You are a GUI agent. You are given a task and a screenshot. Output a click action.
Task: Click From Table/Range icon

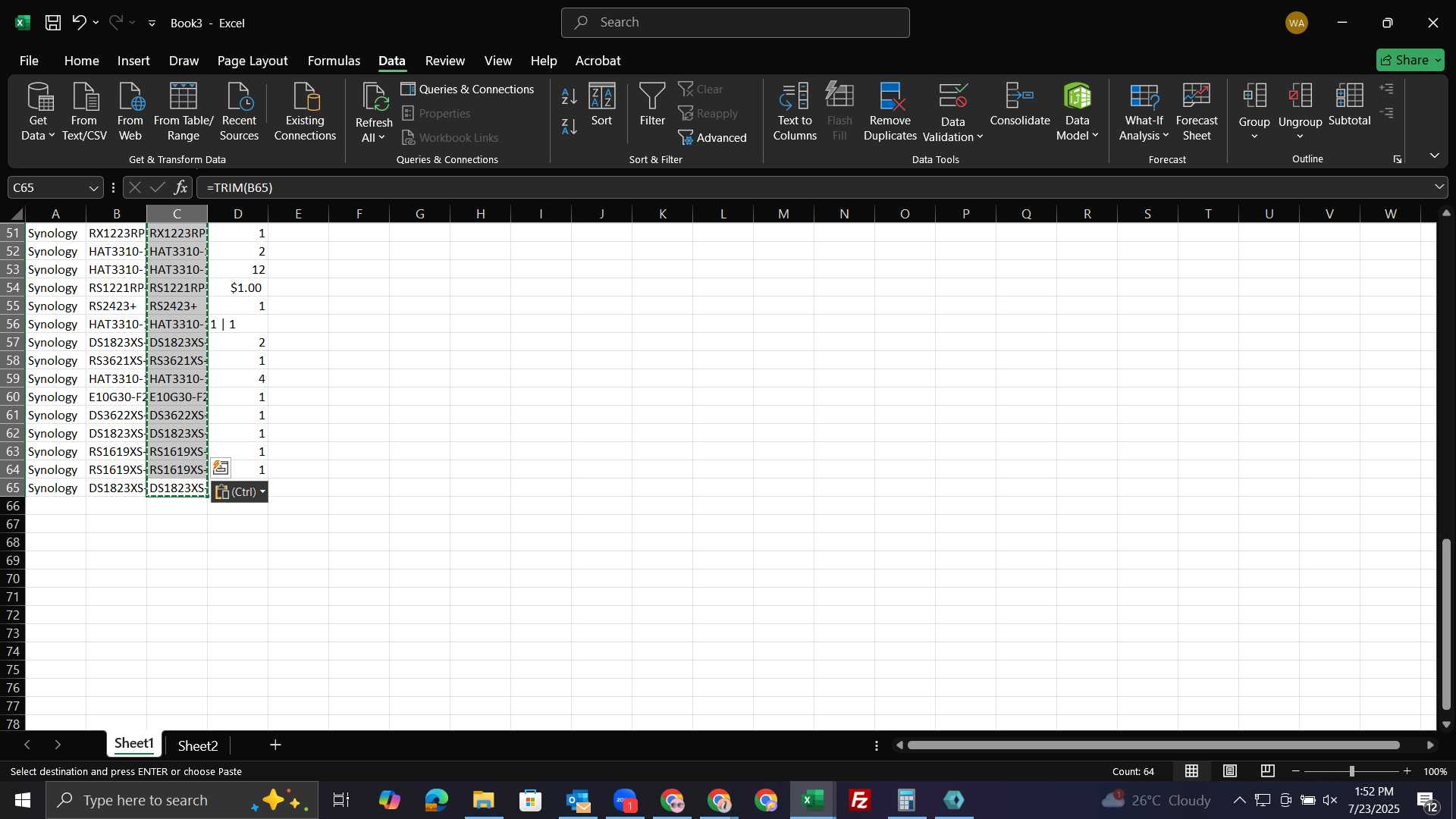(x=184, y=112)
